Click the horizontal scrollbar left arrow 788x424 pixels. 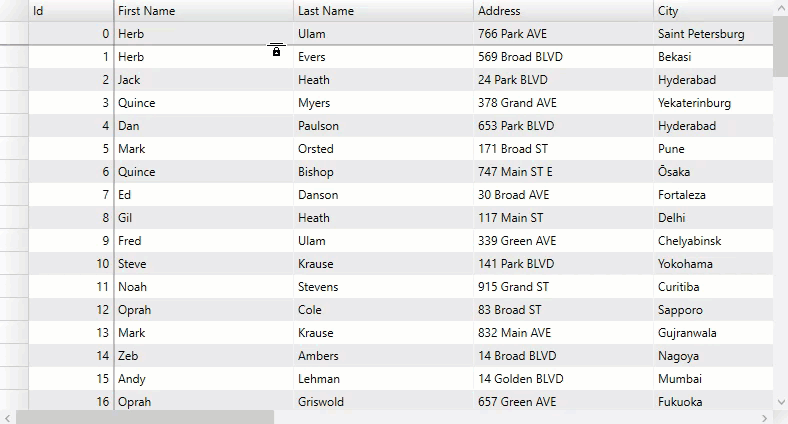coord(8,417)
